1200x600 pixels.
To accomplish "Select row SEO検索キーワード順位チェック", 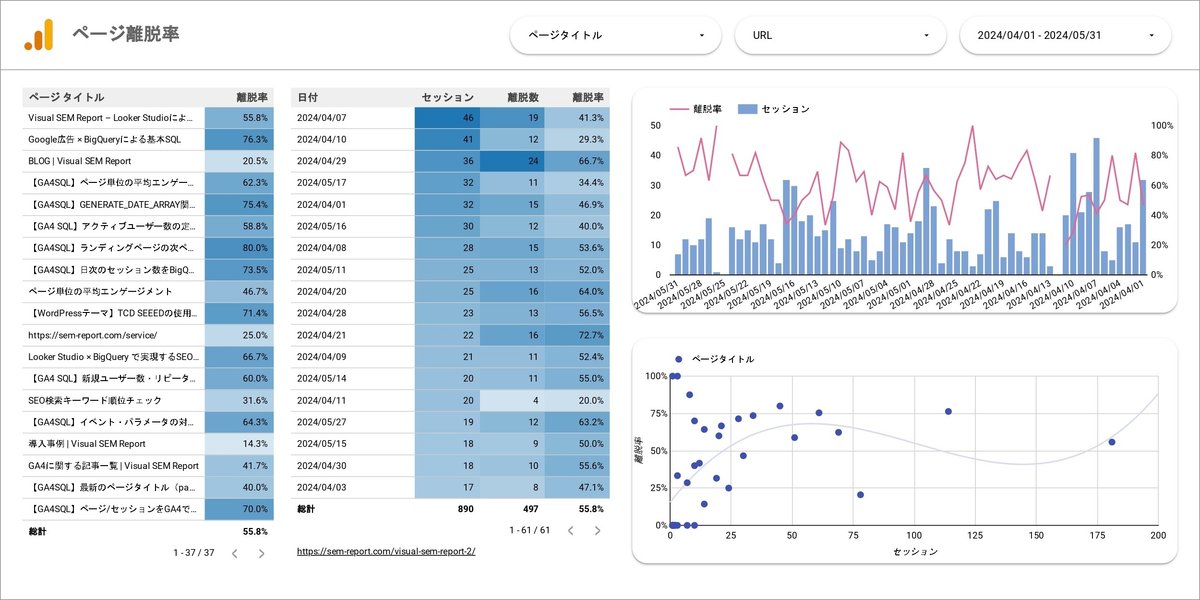I will (148, 400).
